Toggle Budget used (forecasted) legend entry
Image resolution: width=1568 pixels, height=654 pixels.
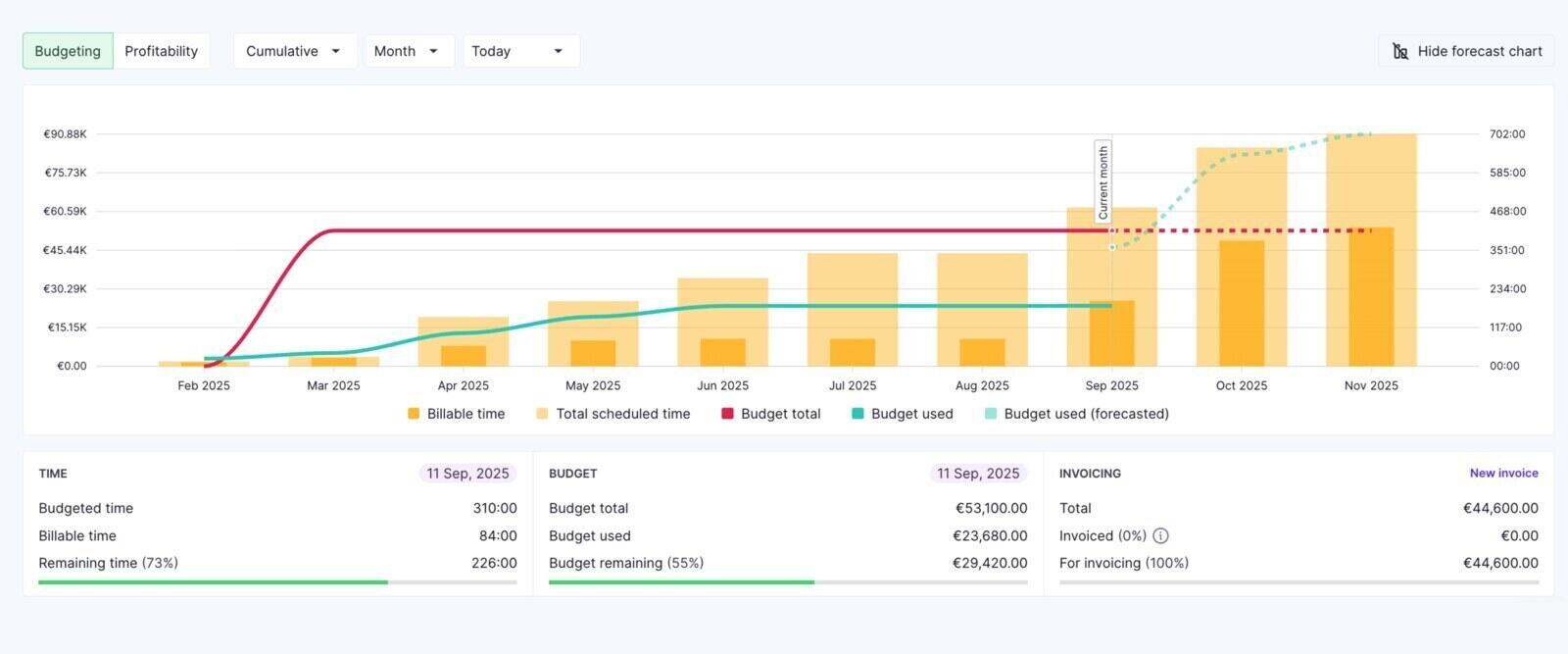tap(1077, 414)
